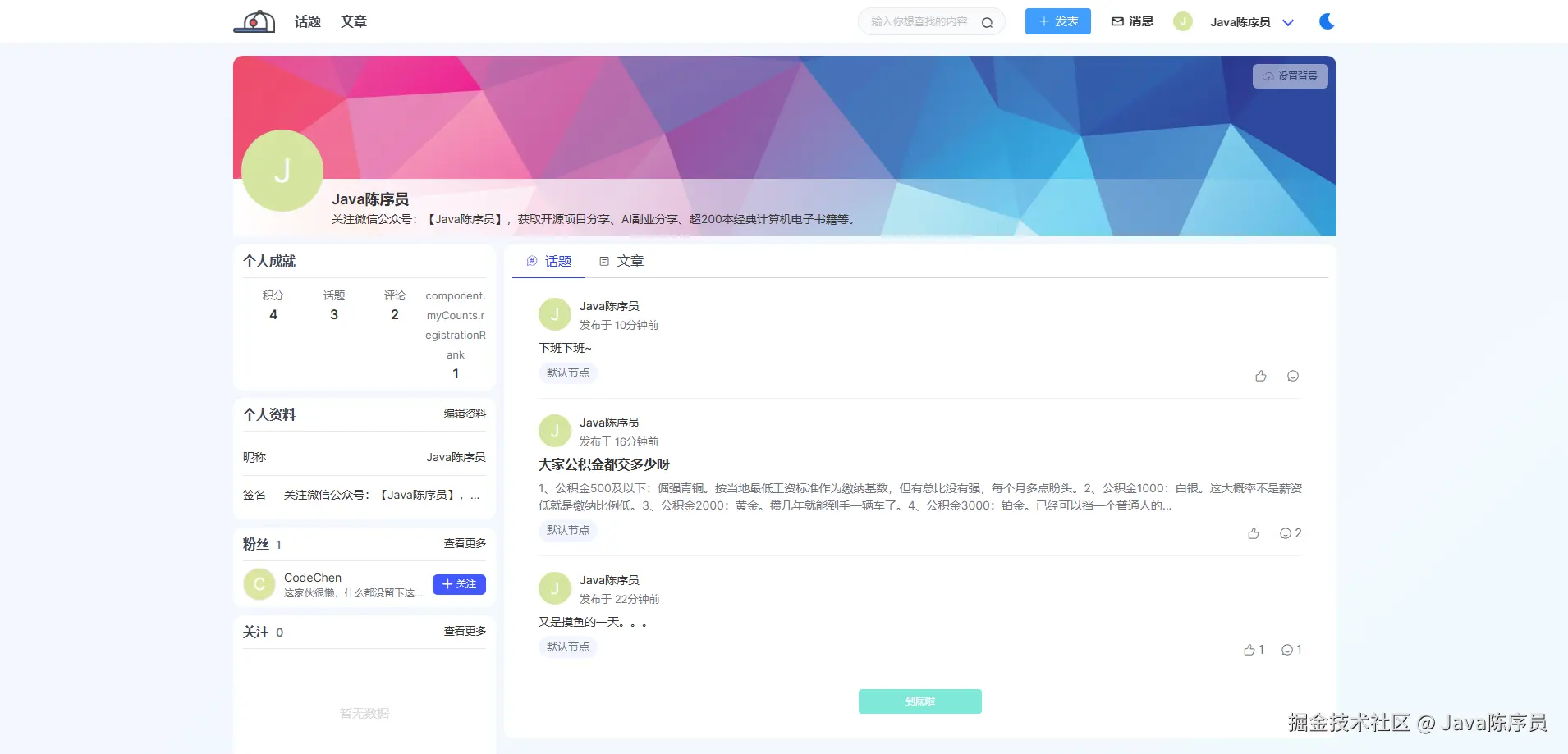The height and width of the screenshot is (754, 1568).
Task: Like the 下班下班~ post
Action: point(1261,376)
